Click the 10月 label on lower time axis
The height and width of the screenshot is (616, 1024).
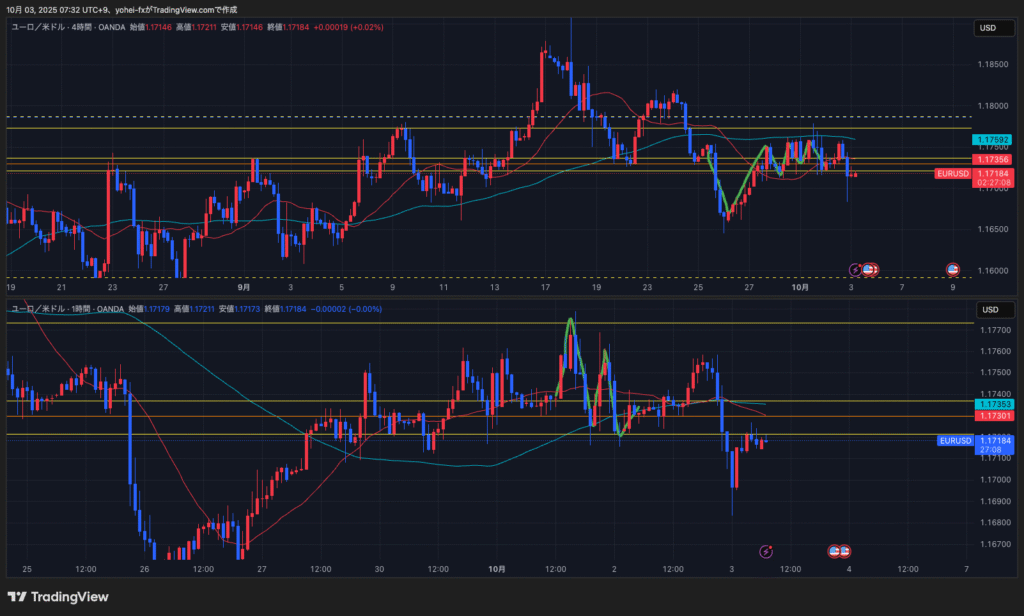(497, 569)
